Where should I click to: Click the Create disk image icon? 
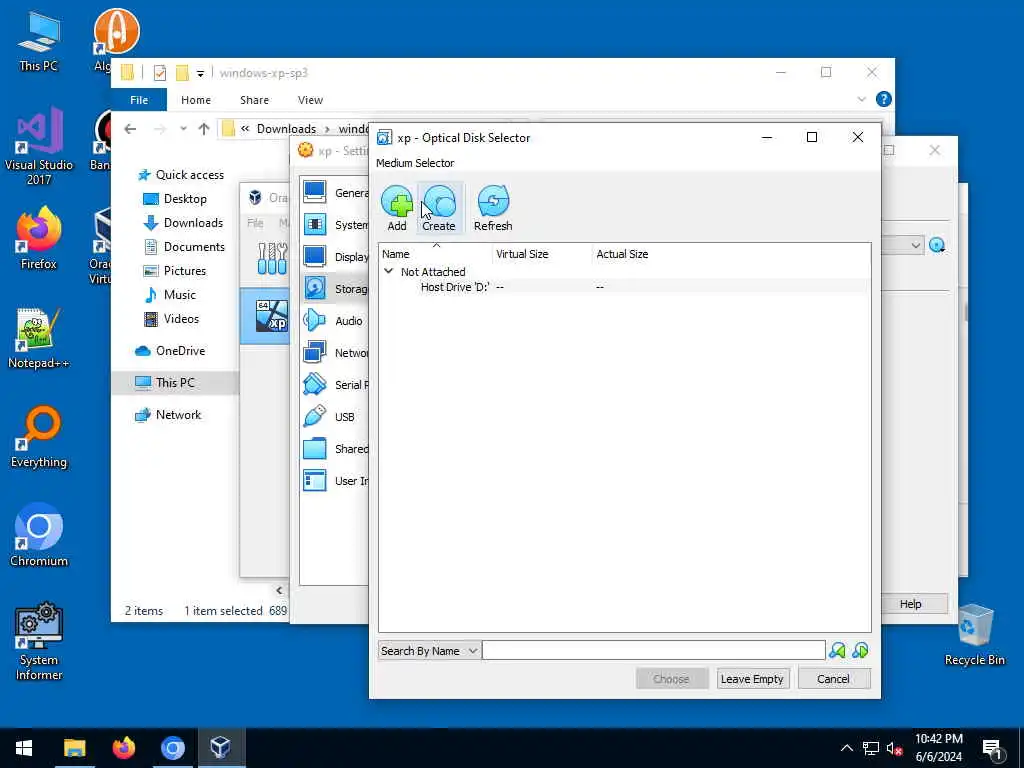coord(439,208)
